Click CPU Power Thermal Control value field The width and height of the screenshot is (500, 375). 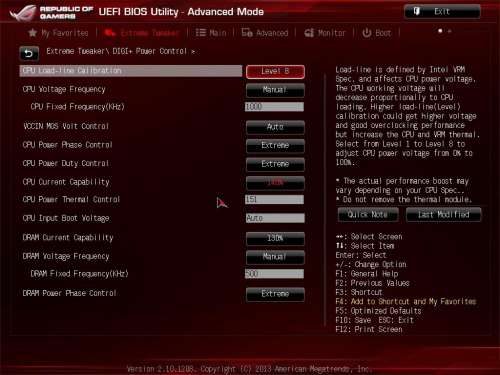pyautogui.click(x=275, y=199)
